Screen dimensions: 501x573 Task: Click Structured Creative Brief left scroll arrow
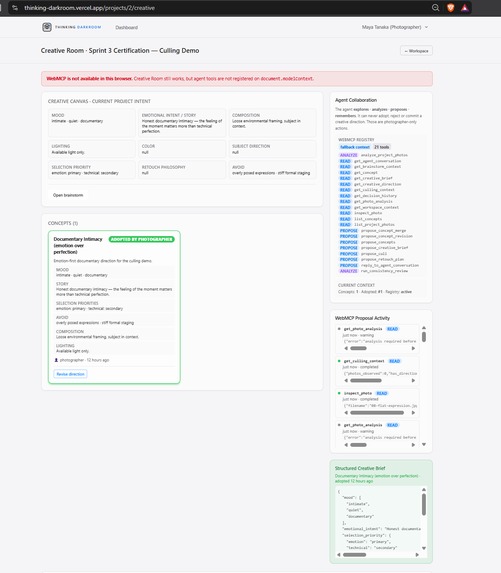point(339,555)
